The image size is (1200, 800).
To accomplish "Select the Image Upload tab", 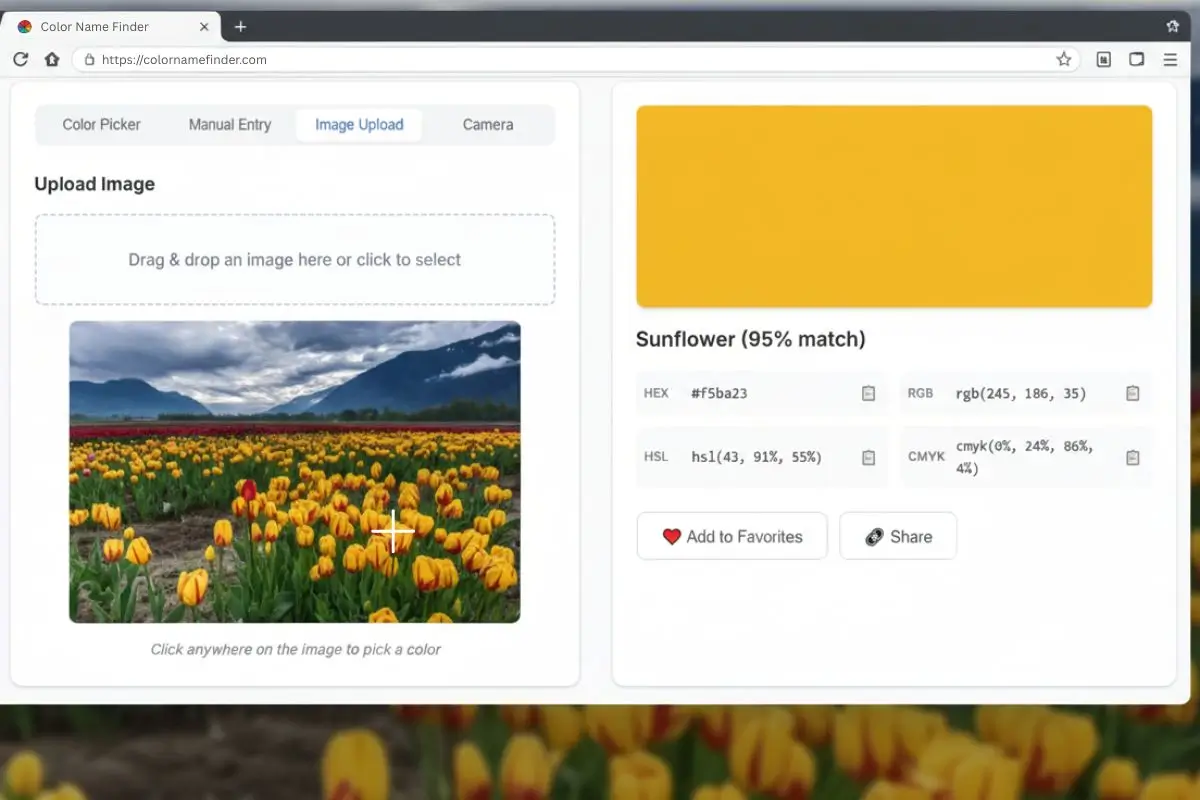I will click(359, 125).
